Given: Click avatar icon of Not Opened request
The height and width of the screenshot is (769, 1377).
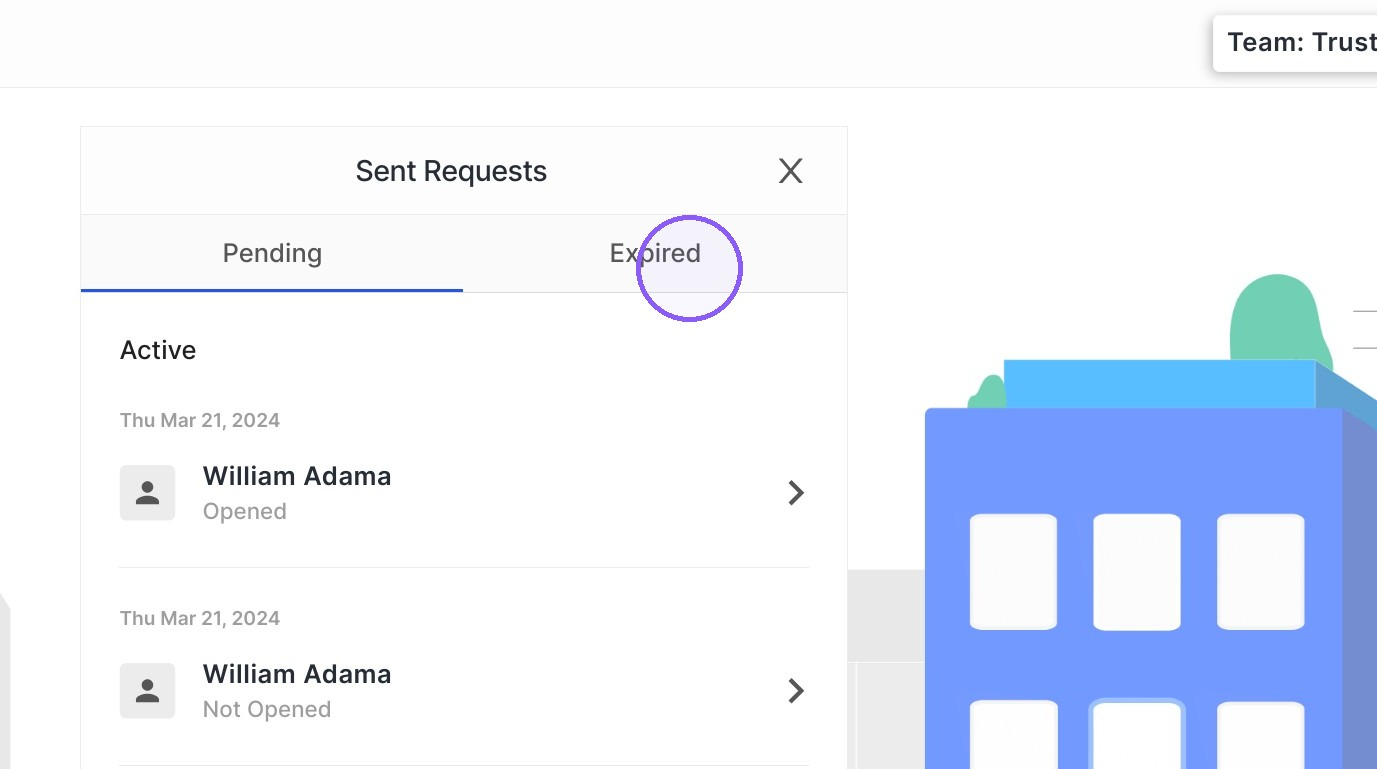Looking at the screenshot, I should click(x=147, y=690).
